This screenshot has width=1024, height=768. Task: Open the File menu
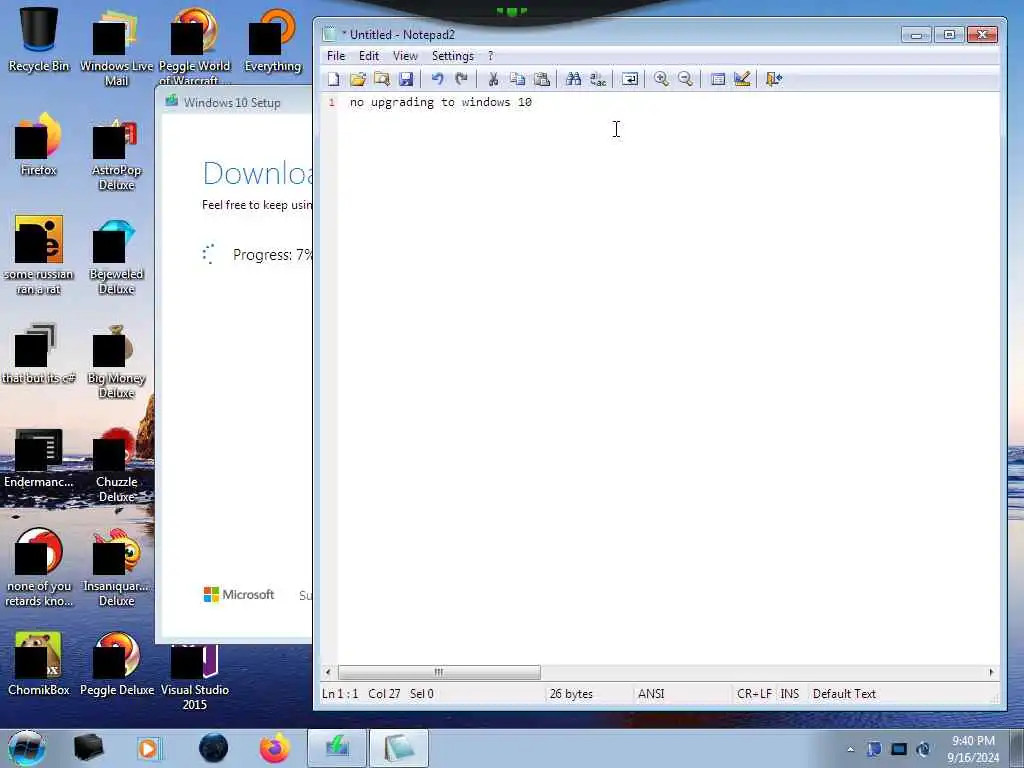click(x=336, y=56)
